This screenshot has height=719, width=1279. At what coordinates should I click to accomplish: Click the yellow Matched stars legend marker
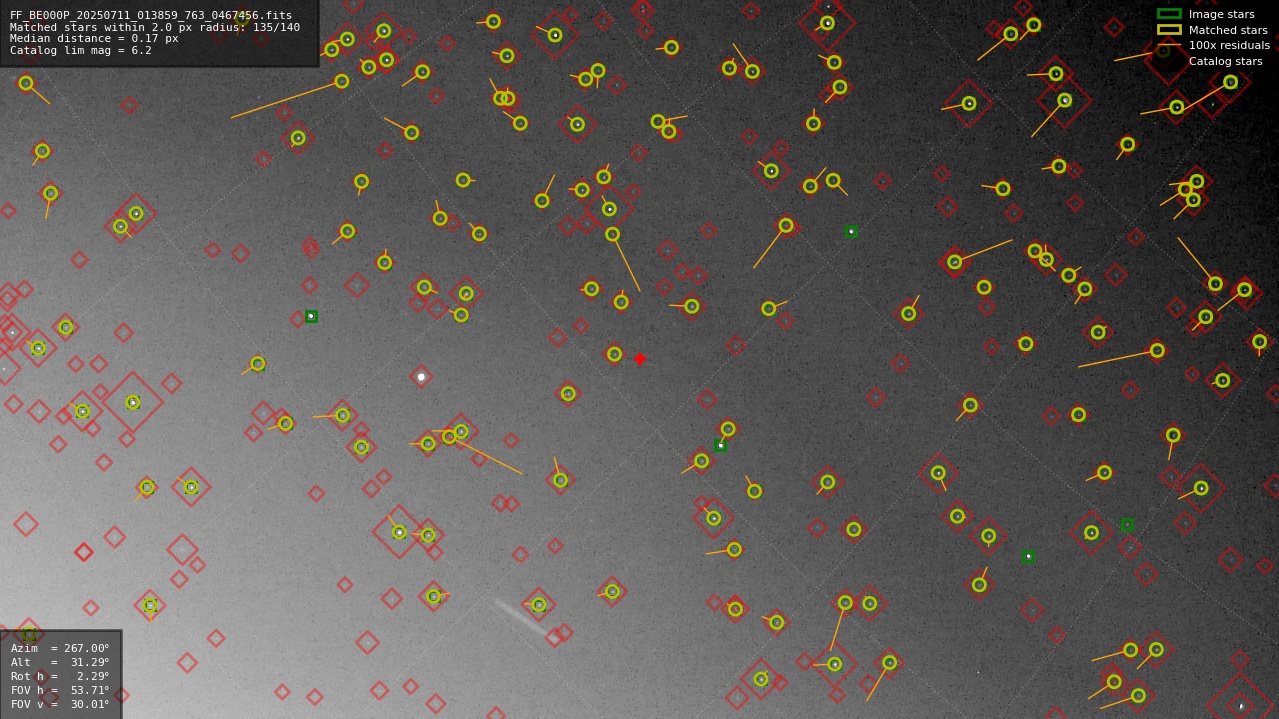pos(1169,30)
